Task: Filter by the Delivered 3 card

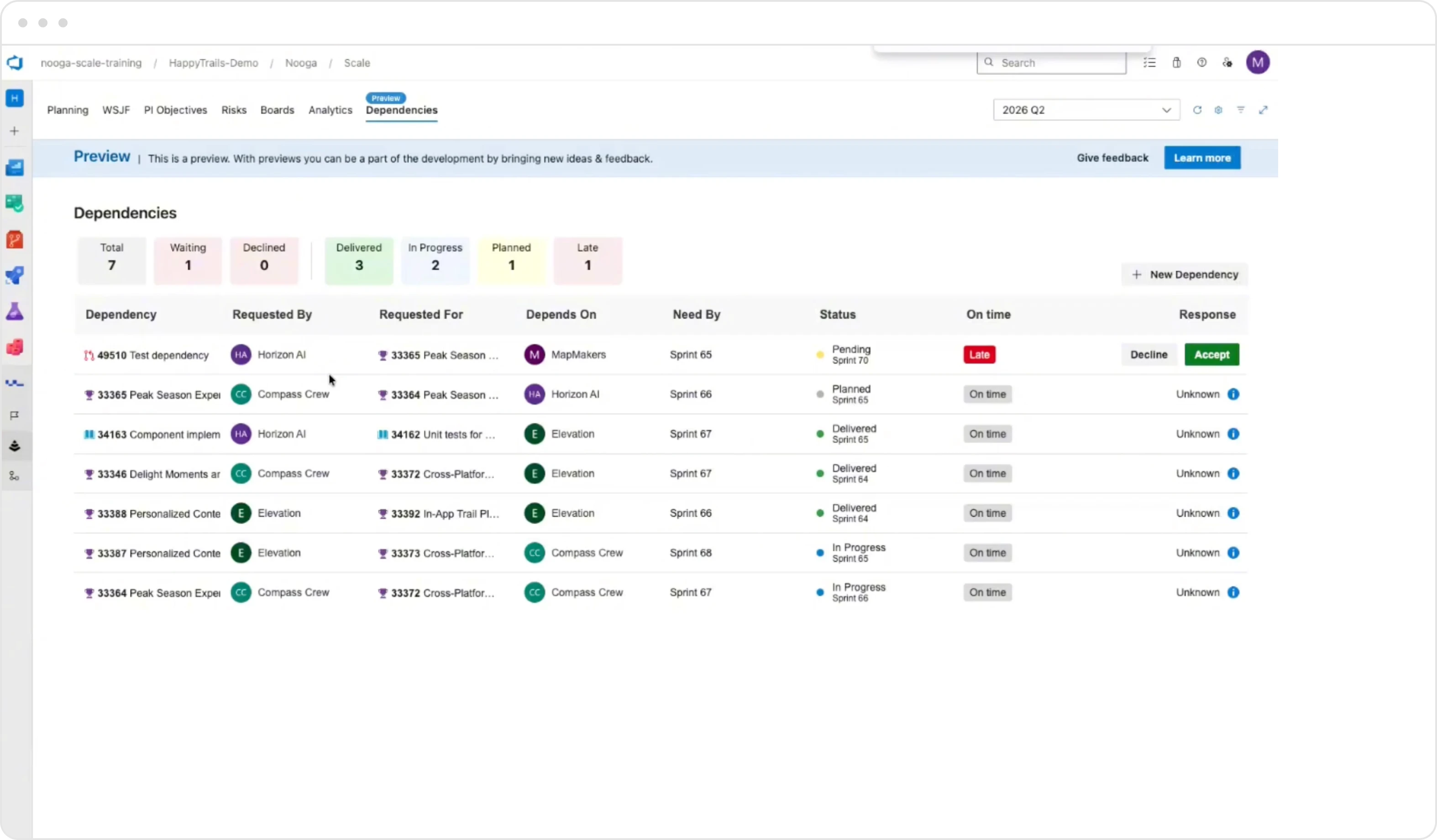Action: click(359, 261)
